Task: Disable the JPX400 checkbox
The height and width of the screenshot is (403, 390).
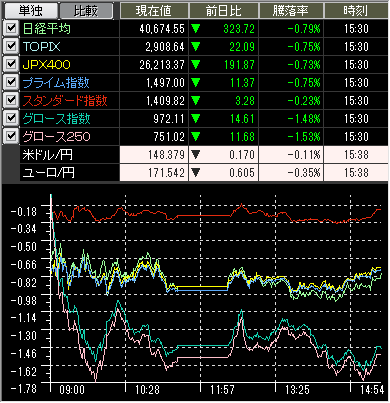Action: coord(11,64)
